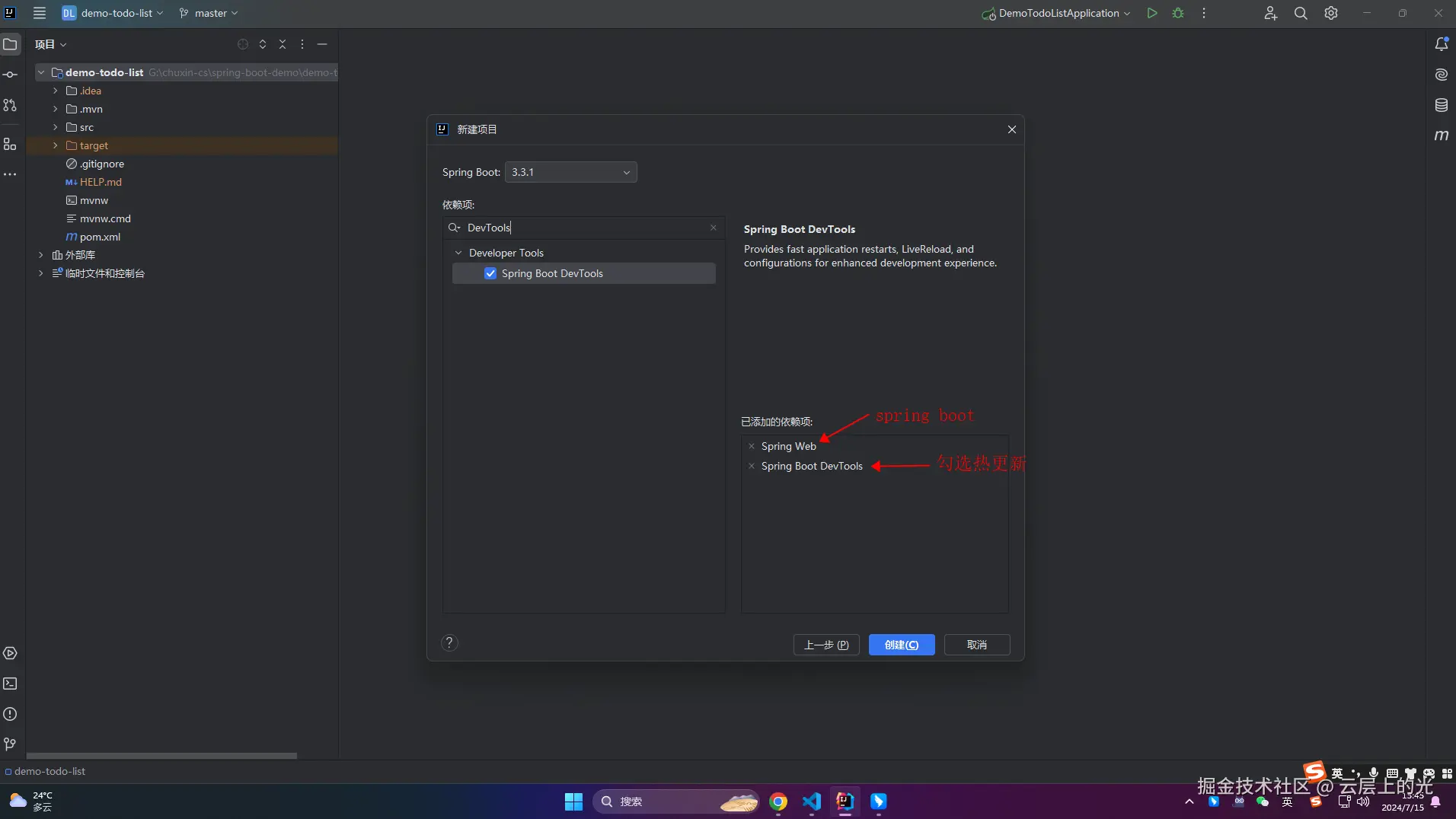Image resolution: width=1456 pixels, height=819 pixels.
Task: Open the Git tool window
Action: pyautogui.click(x=10, y=744)
